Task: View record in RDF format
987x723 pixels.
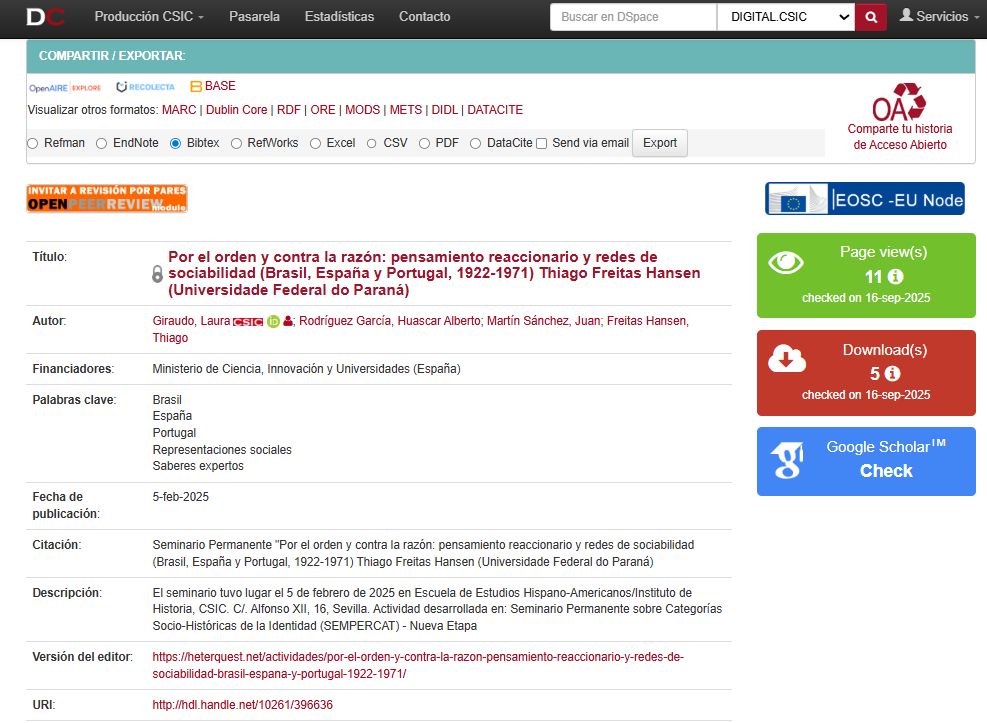Action: point(289,109)
